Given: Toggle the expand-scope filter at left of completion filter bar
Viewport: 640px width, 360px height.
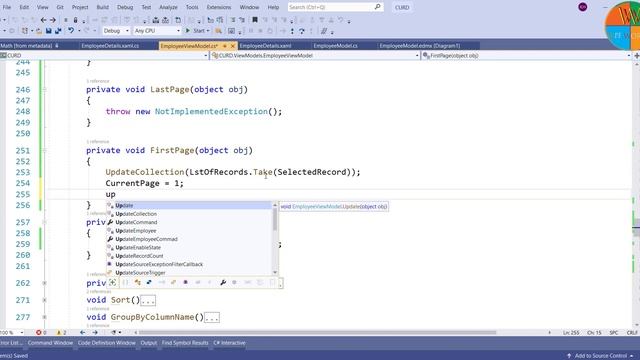Looking at the screenshot, I should coord(113,282).
